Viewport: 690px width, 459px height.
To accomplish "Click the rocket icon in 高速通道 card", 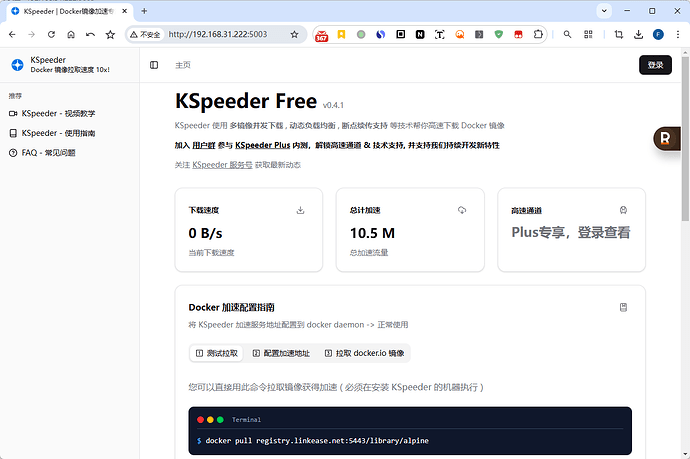I will pos(623,211).
